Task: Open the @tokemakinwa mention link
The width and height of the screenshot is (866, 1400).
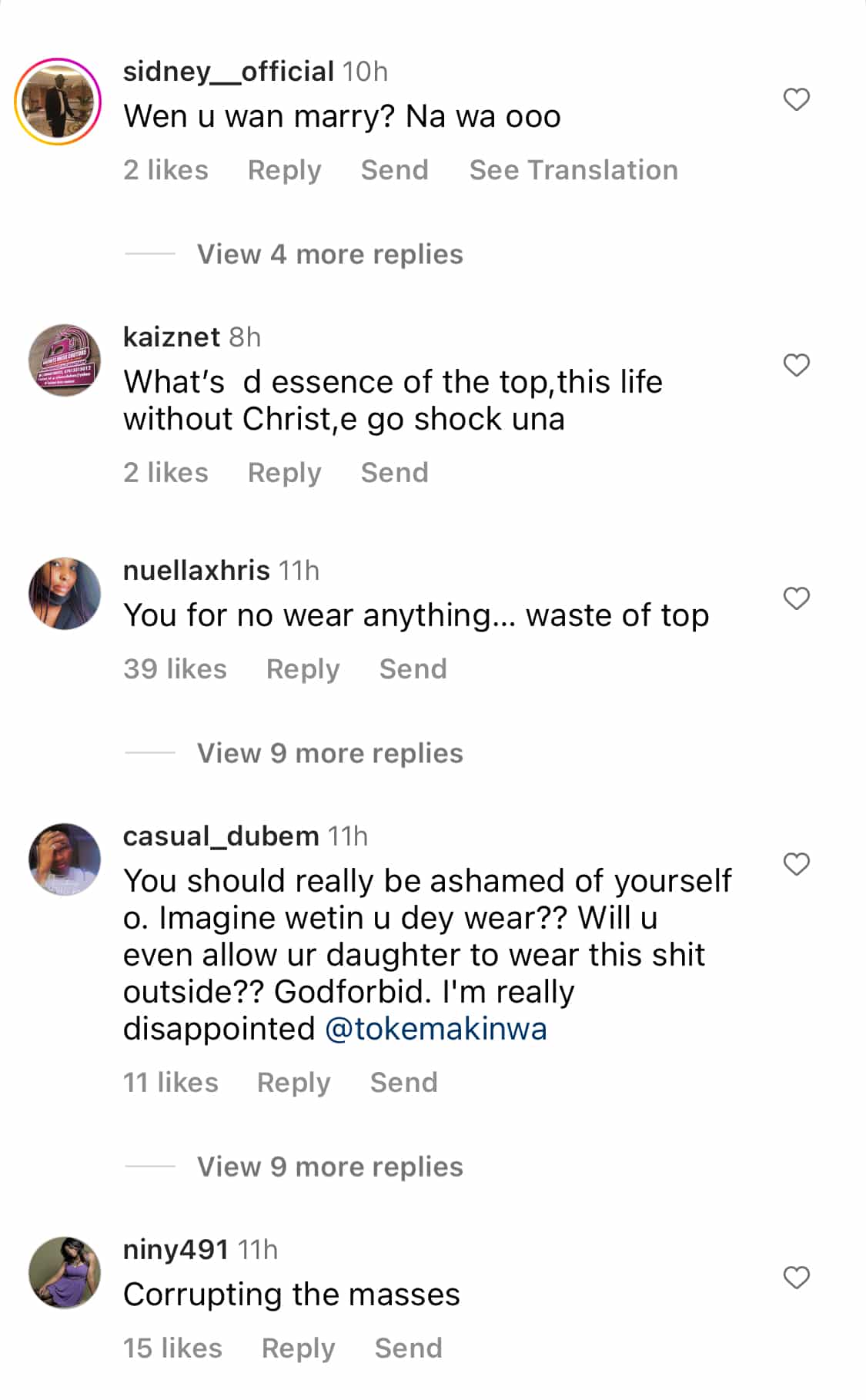Action: pyautogui.click(x=436, y=1030)
